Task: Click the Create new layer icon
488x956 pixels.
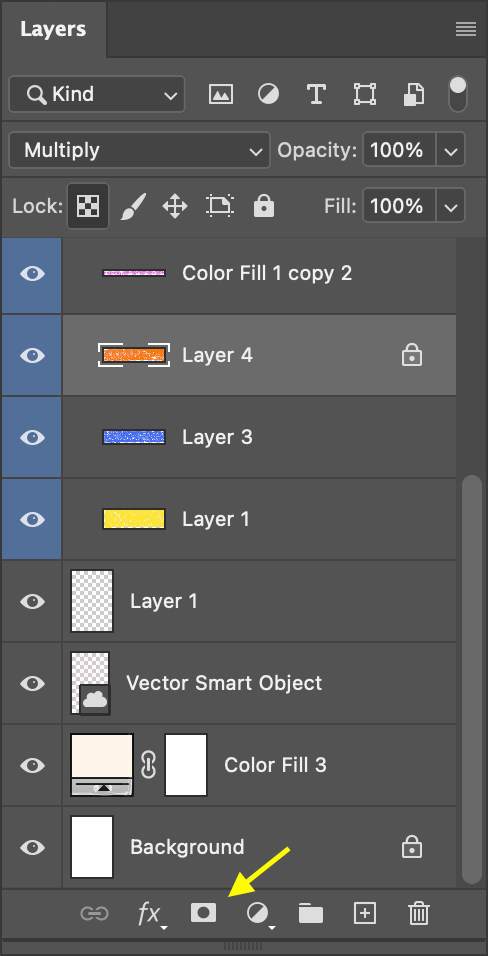Action: pyautogui.click(x=364, y=913)
